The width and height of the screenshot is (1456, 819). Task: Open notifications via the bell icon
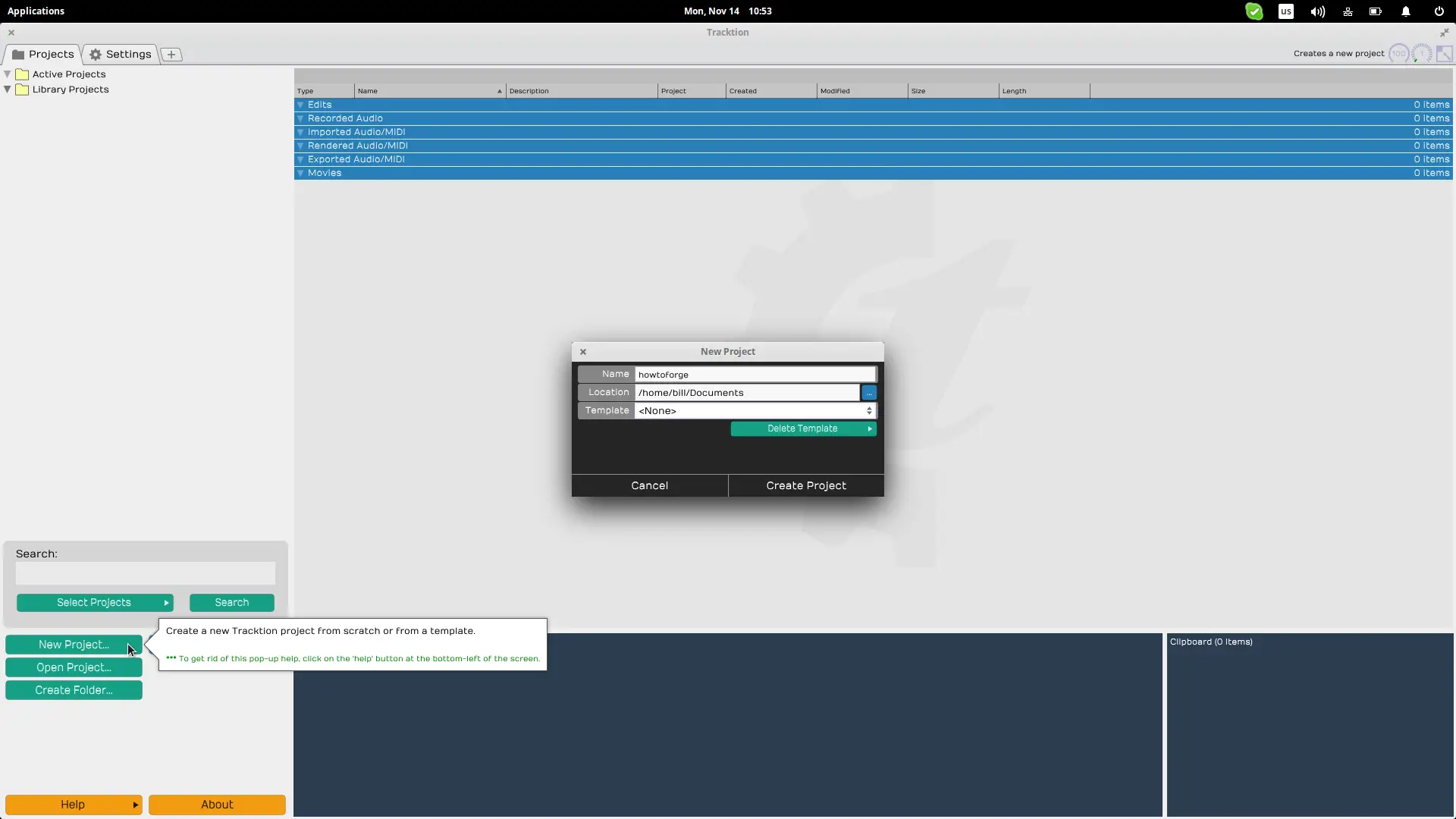(x=1406, y=11)
